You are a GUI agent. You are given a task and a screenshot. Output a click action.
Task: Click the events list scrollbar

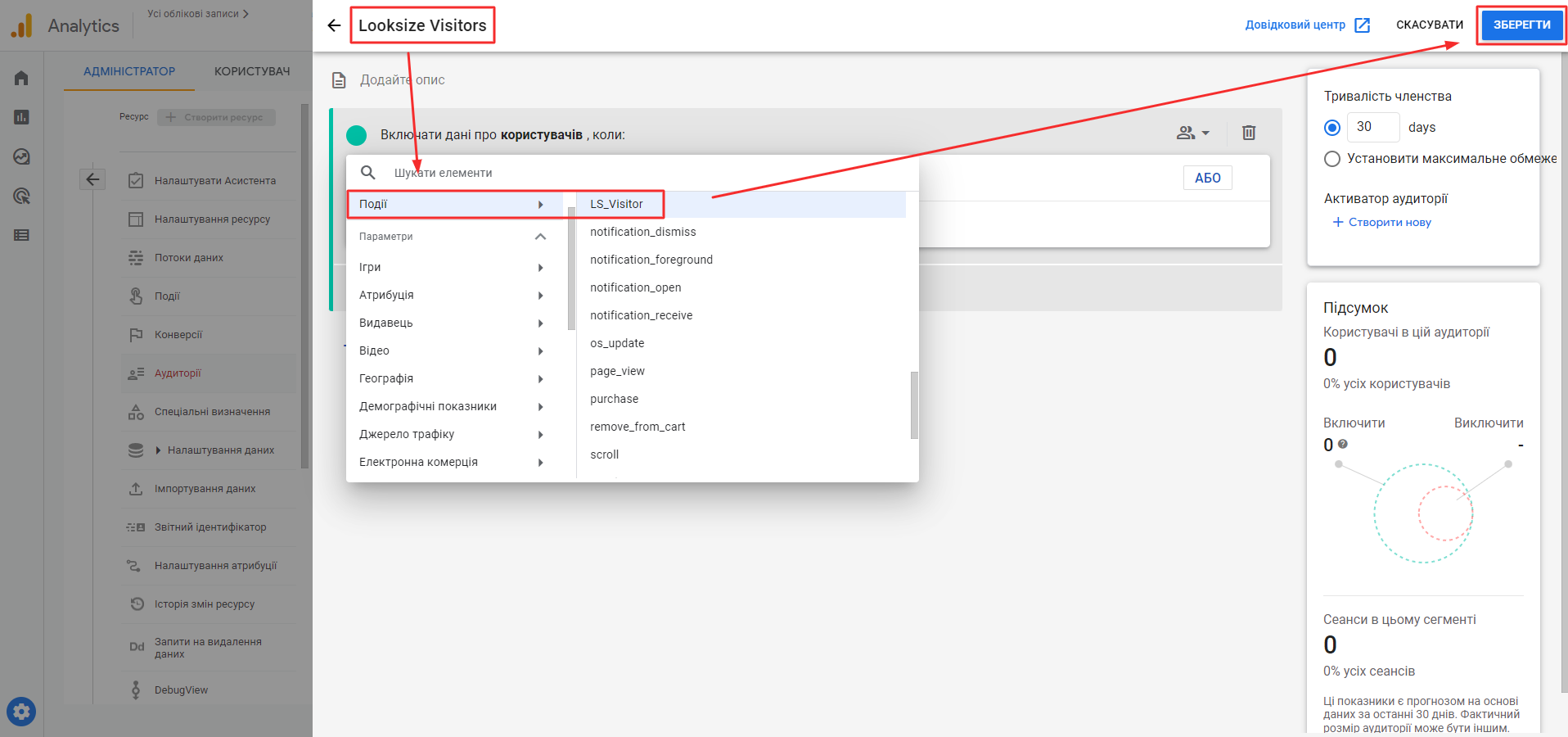tap(914, 405)
